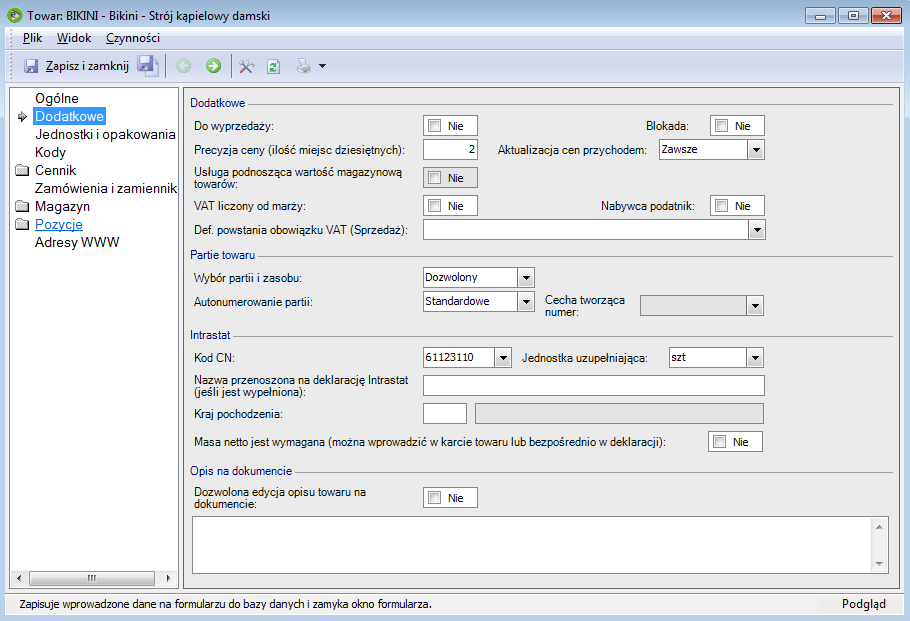Click navigation scrollbar right arrow
The height and width of the screenshot is (621, 910).
click(x=168, y=578)
